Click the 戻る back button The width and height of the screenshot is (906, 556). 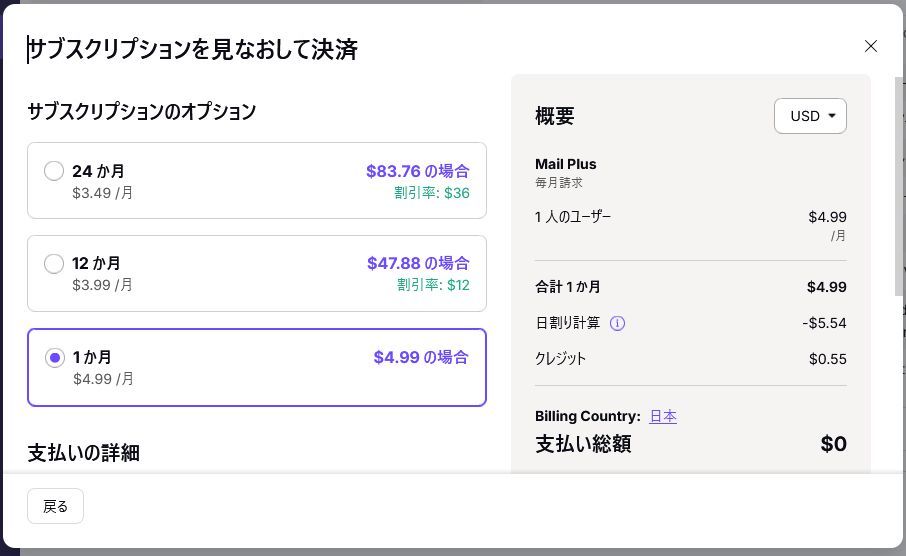(55, 506)
